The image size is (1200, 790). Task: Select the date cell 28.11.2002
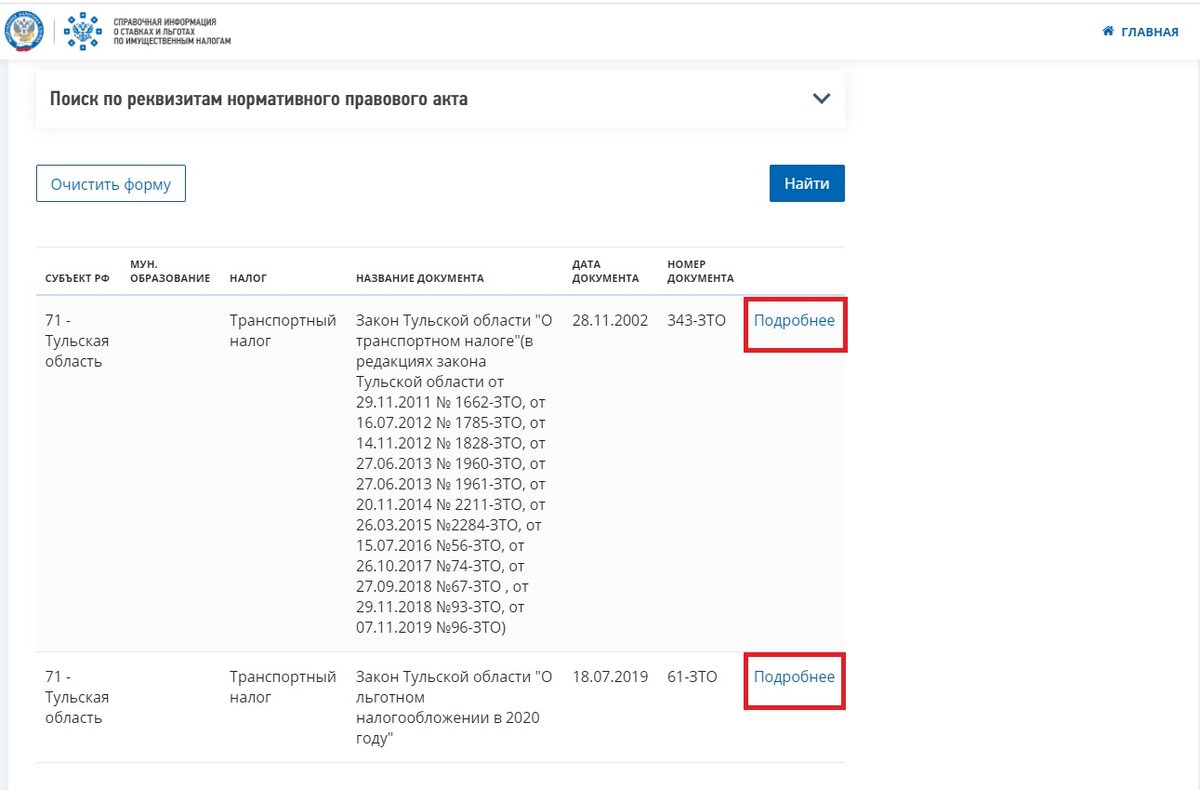click(x=610, y=321)
